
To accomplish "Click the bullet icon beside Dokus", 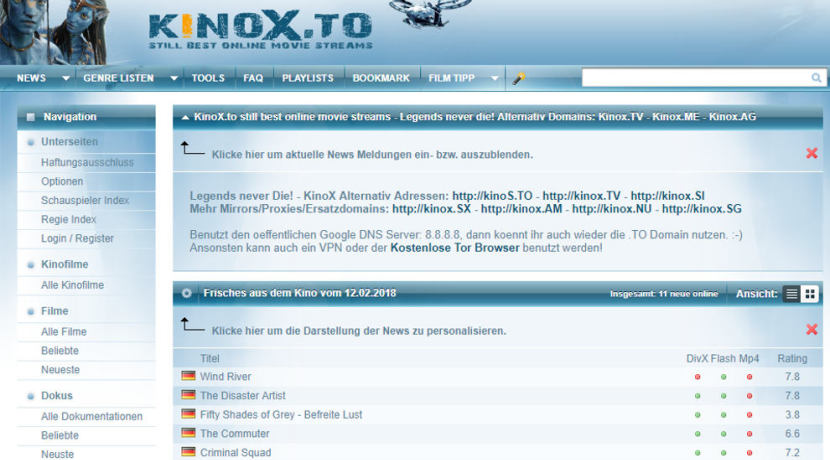I will click(31, 396).
